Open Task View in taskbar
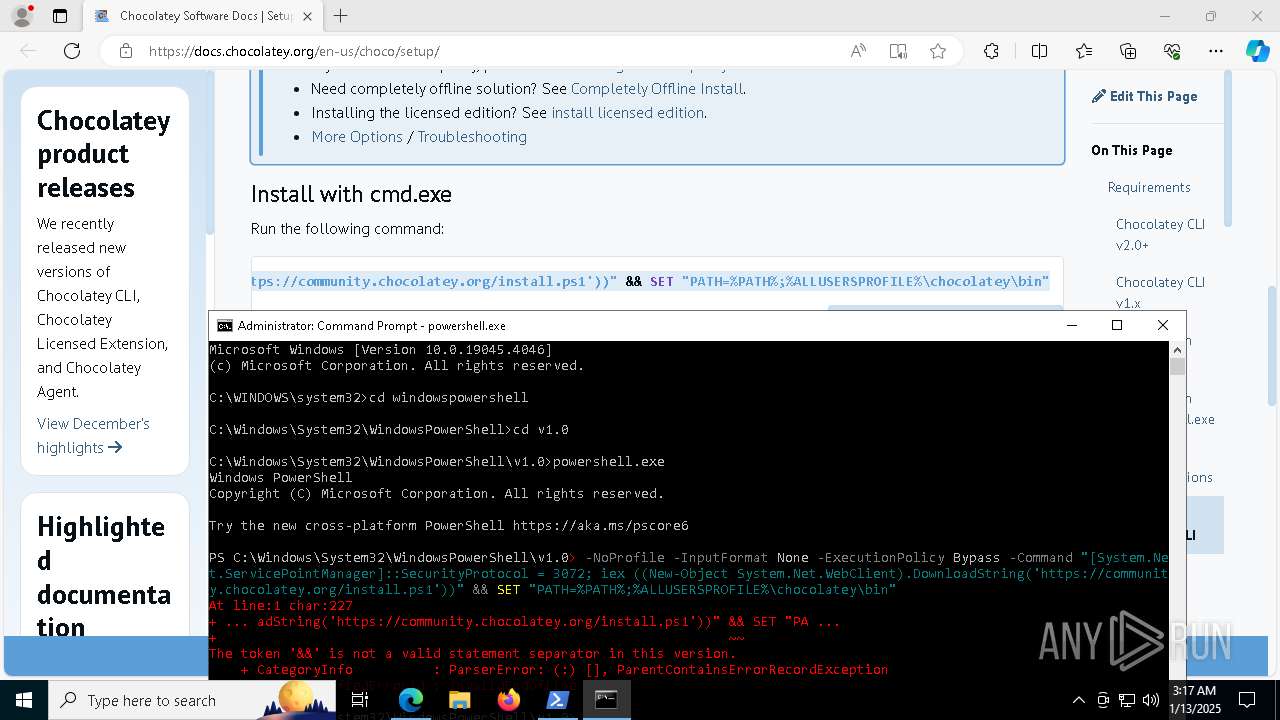Screen dimensions: 1280x720 coord(360,700)
